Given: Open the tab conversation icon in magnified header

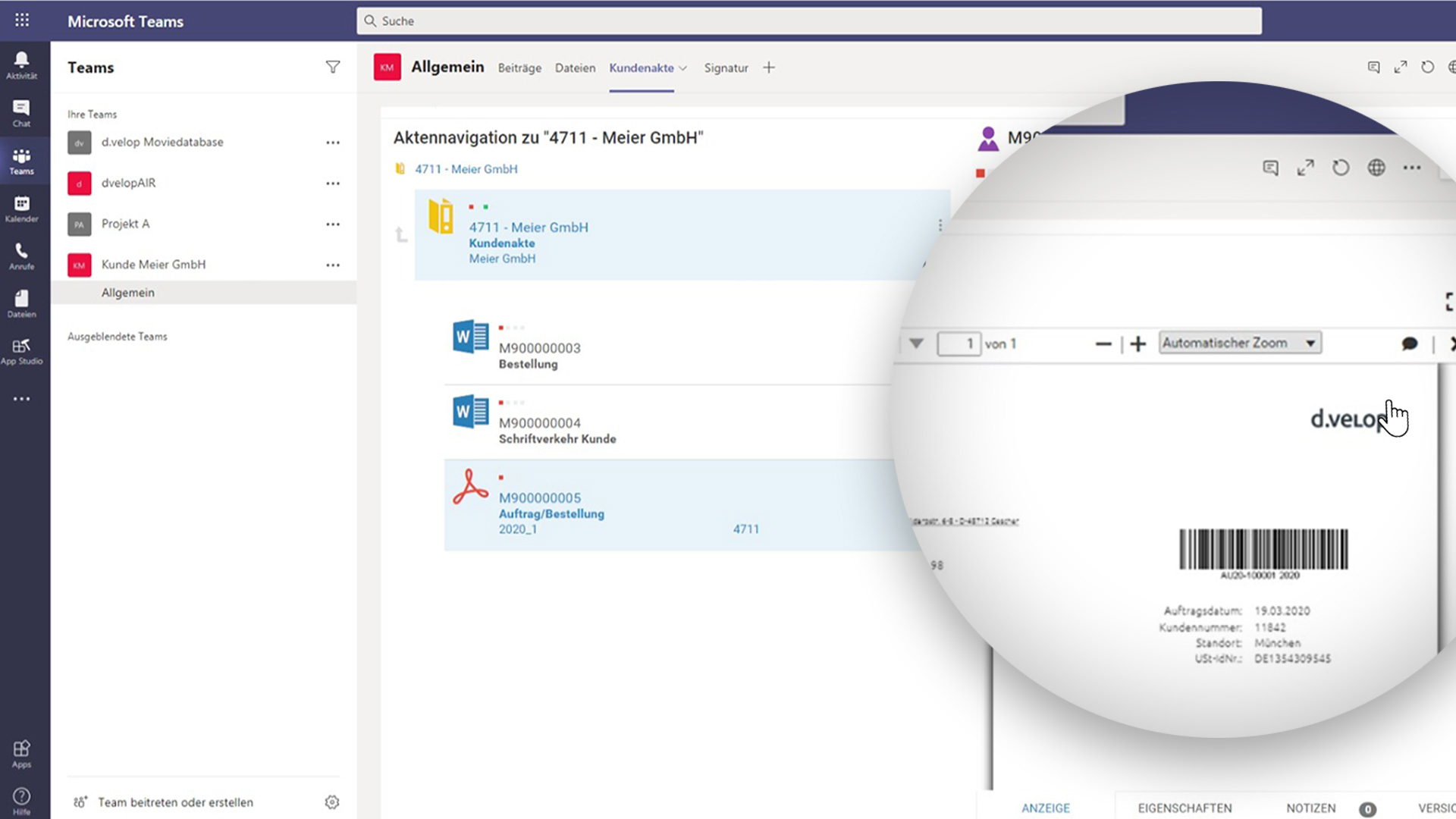Looking at the screenshot, I should [1271, 168].
